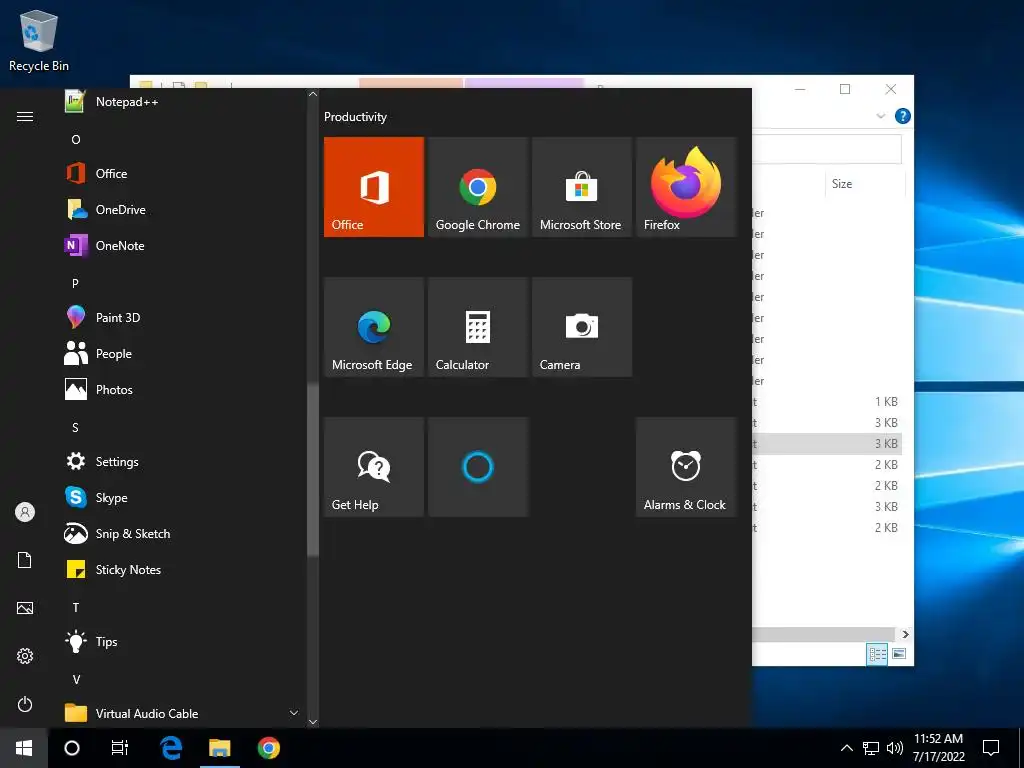Screen dimensions: 1024x768
Task: Jump to letter V section header
Action: tap(76, 680)
